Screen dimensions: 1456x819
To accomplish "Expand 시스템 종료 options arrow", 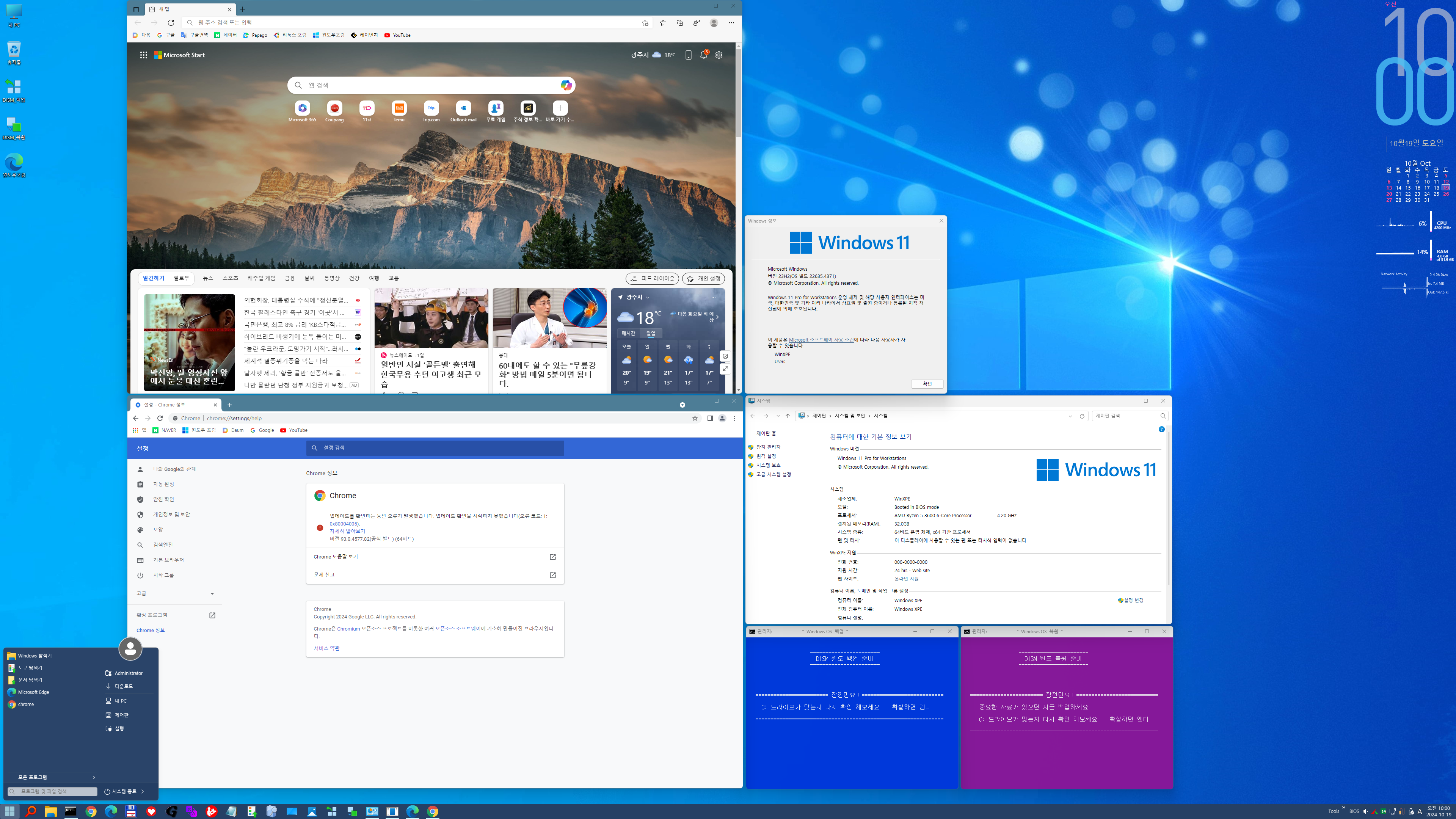I will (x=143, y=791).
